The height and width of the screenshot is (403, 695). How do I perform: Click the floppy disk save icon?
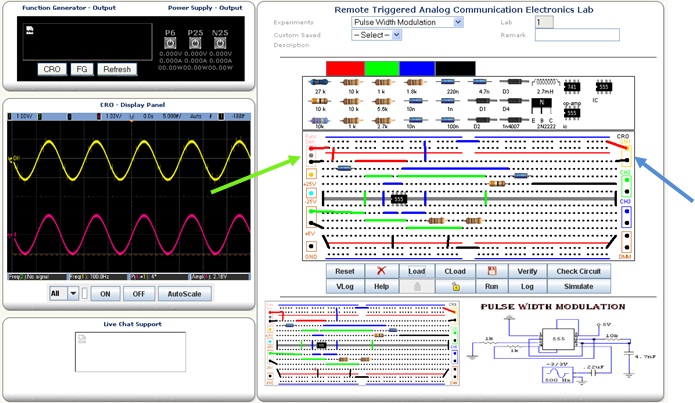tap(492, 271)
